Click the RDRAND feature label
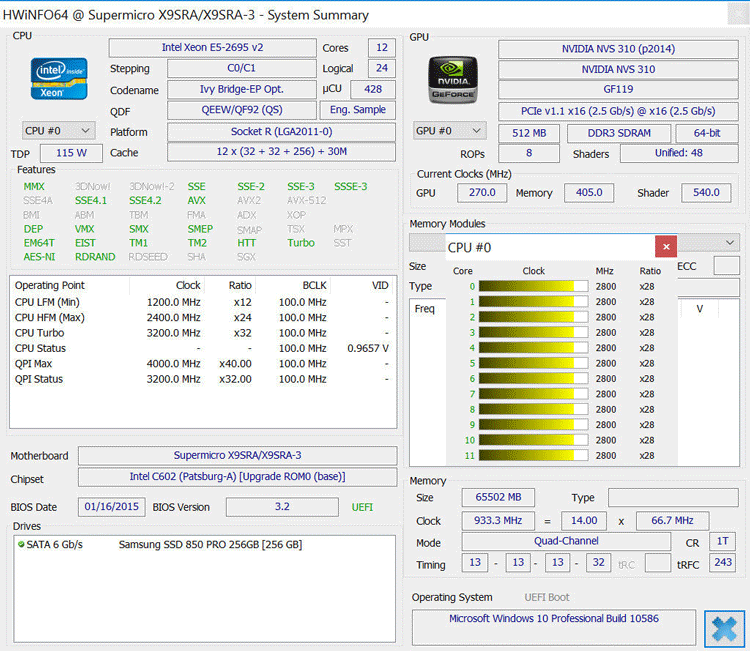 point(95,257)
